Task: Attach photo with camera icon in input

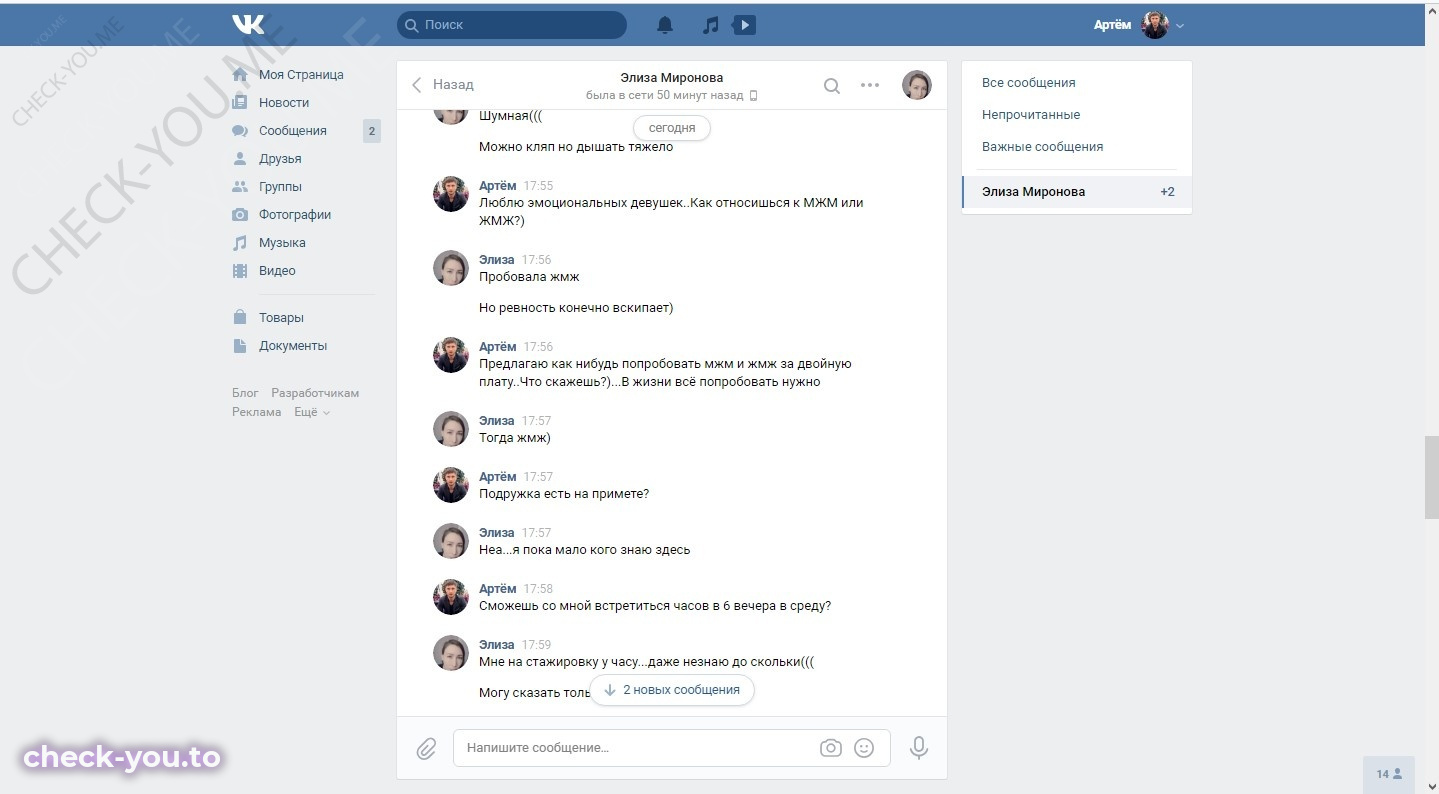Action: (831, 748)
